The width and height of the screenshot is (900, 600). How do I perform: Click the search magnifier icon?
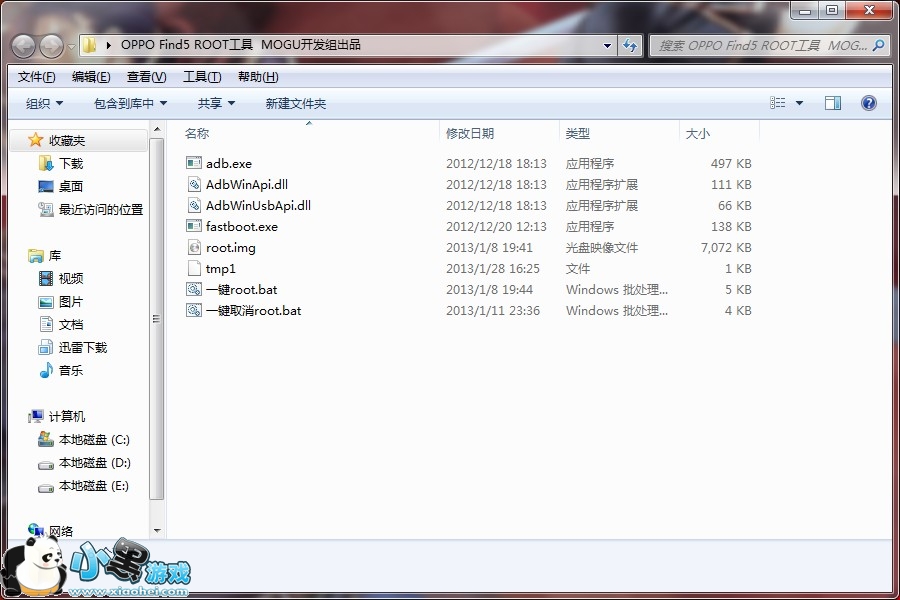tap(878, 45)
